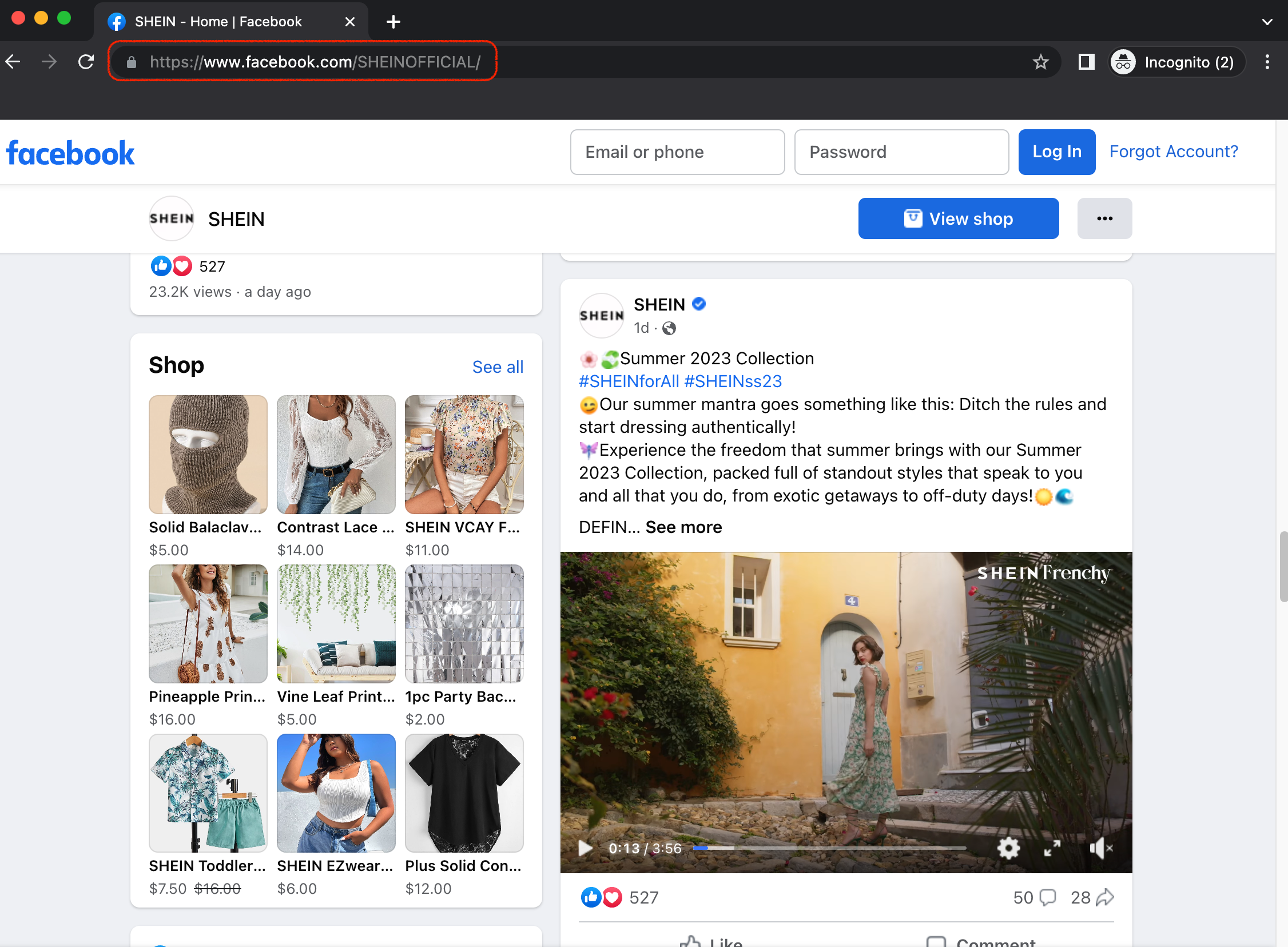Click the SHEIN post author name
This screenshot has width=1288, height=947.
(659, 304)
